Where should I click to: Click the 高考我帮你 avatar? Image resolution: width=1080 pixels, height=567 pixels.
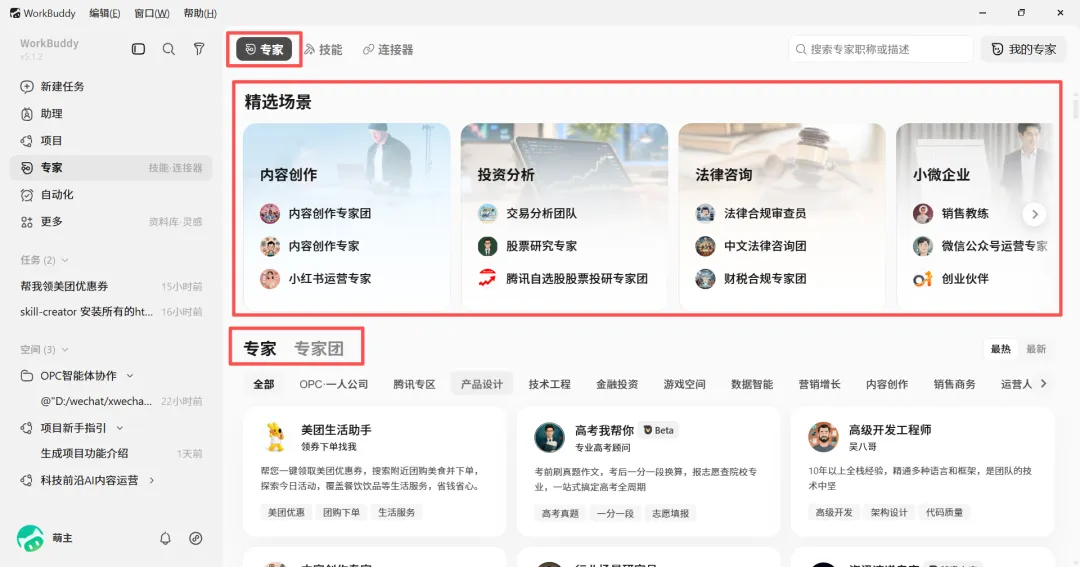coord(550,437)
